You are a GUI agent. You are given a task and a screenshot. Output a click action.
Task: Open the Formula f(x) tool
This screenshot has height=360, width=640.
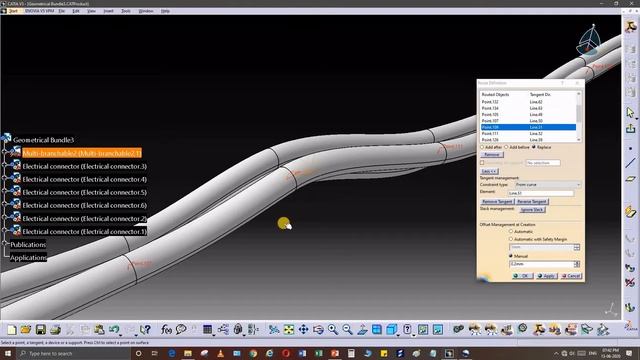(x=166, y=329)
